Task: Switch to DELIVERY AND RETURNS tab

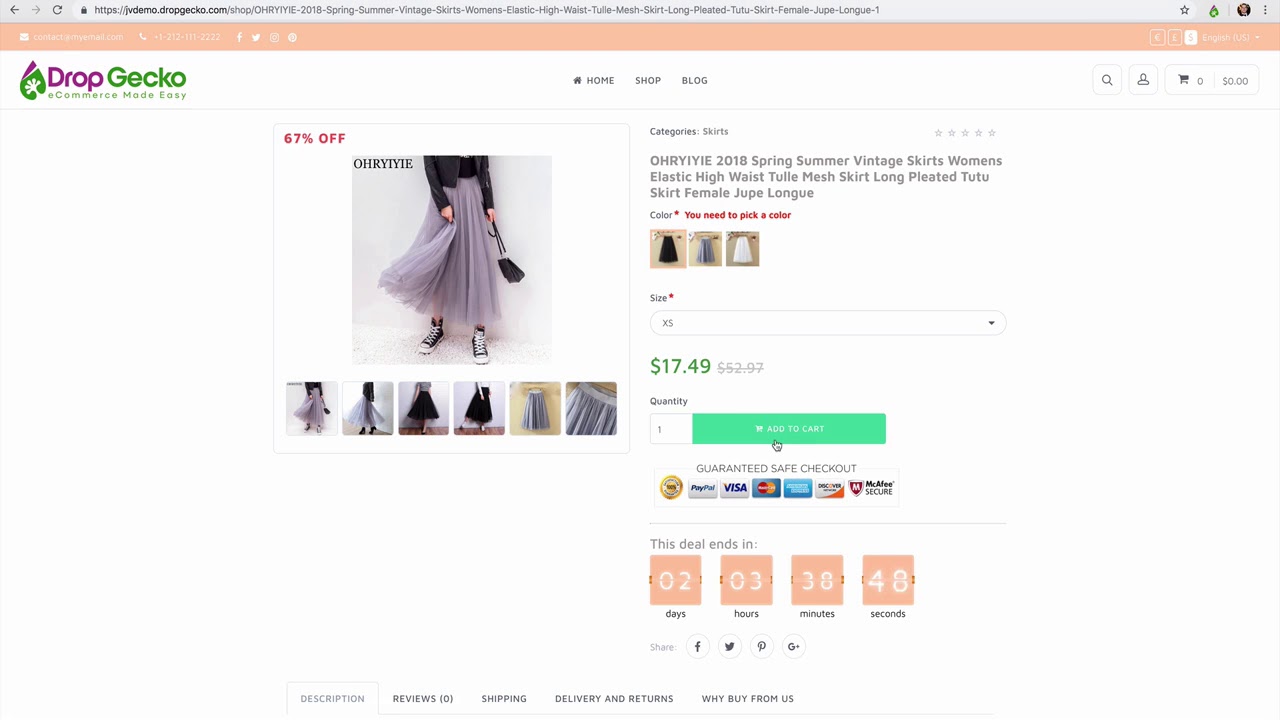Action: tap(614, 698)
